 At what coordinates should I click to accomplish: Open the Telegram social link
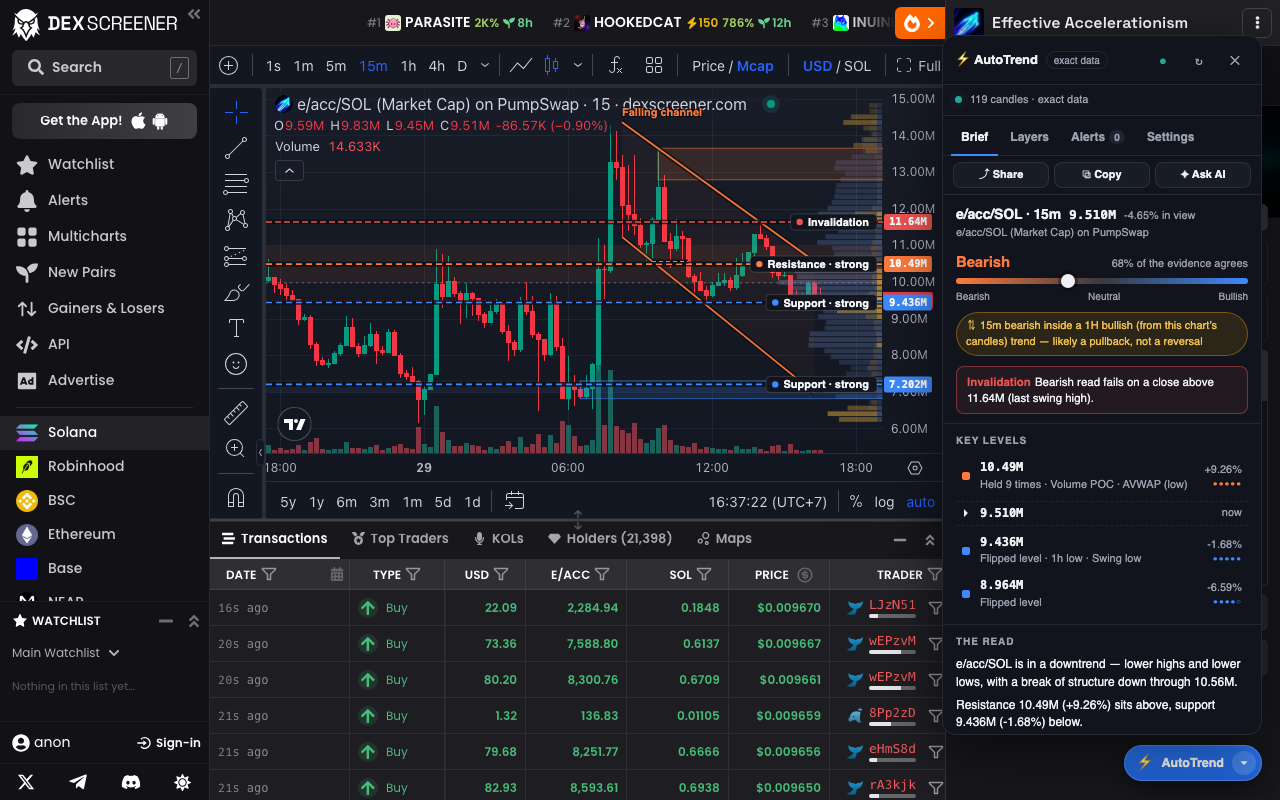[78, 782]
